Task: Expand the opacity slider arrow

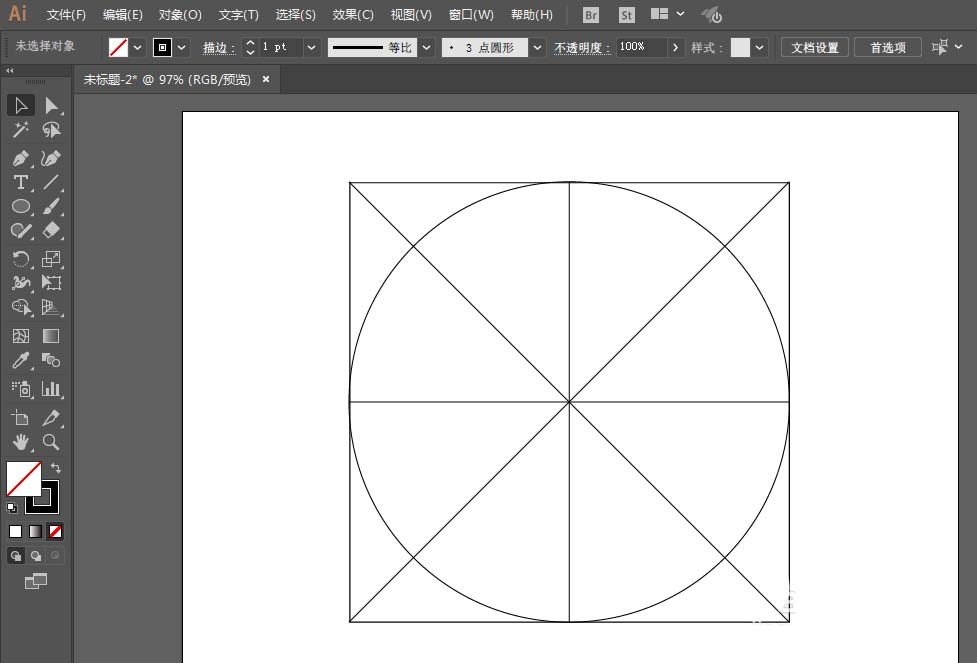Action: [675, 47]
